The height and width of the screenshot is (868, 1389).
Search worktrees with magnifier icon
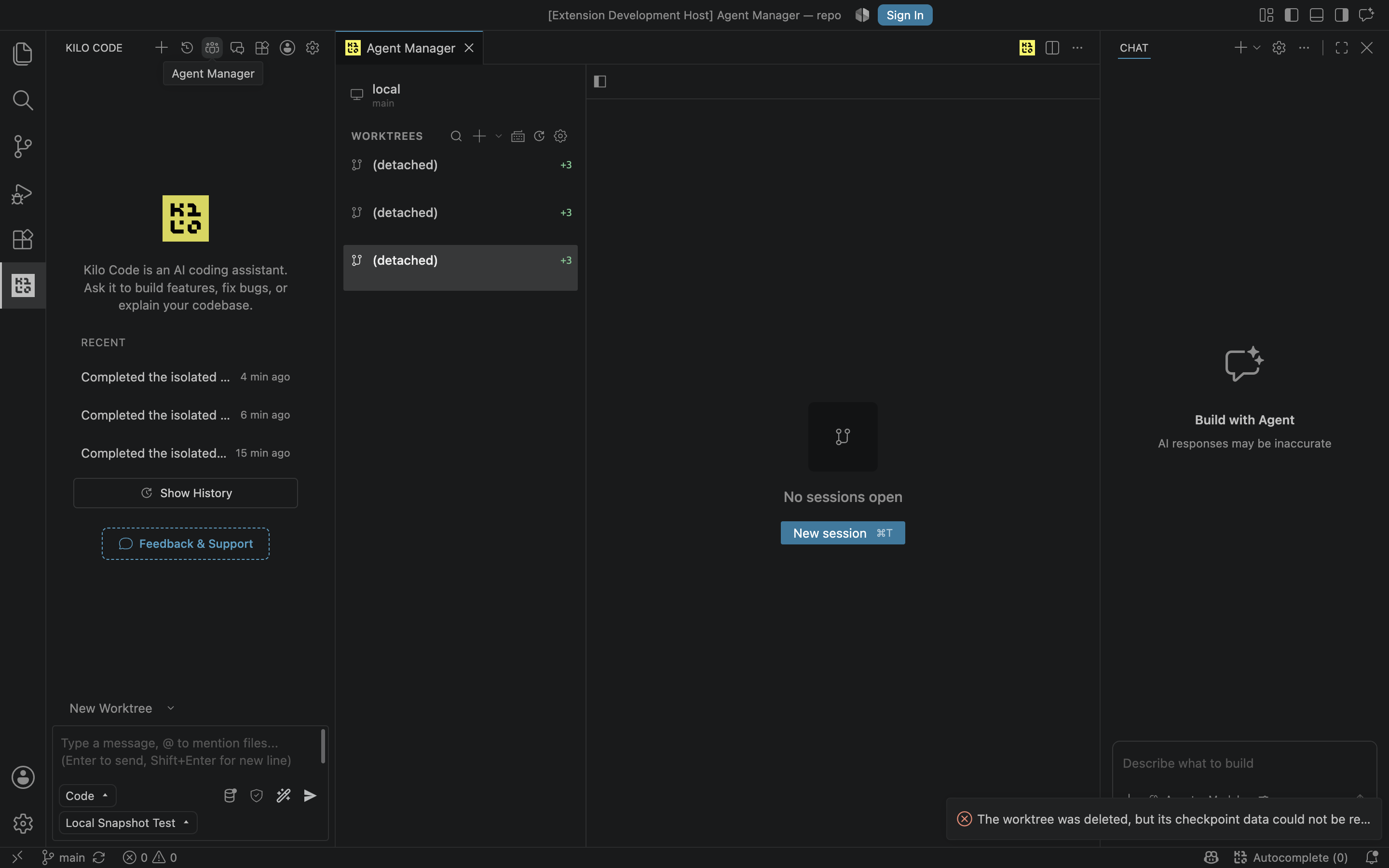pos(456,136)
